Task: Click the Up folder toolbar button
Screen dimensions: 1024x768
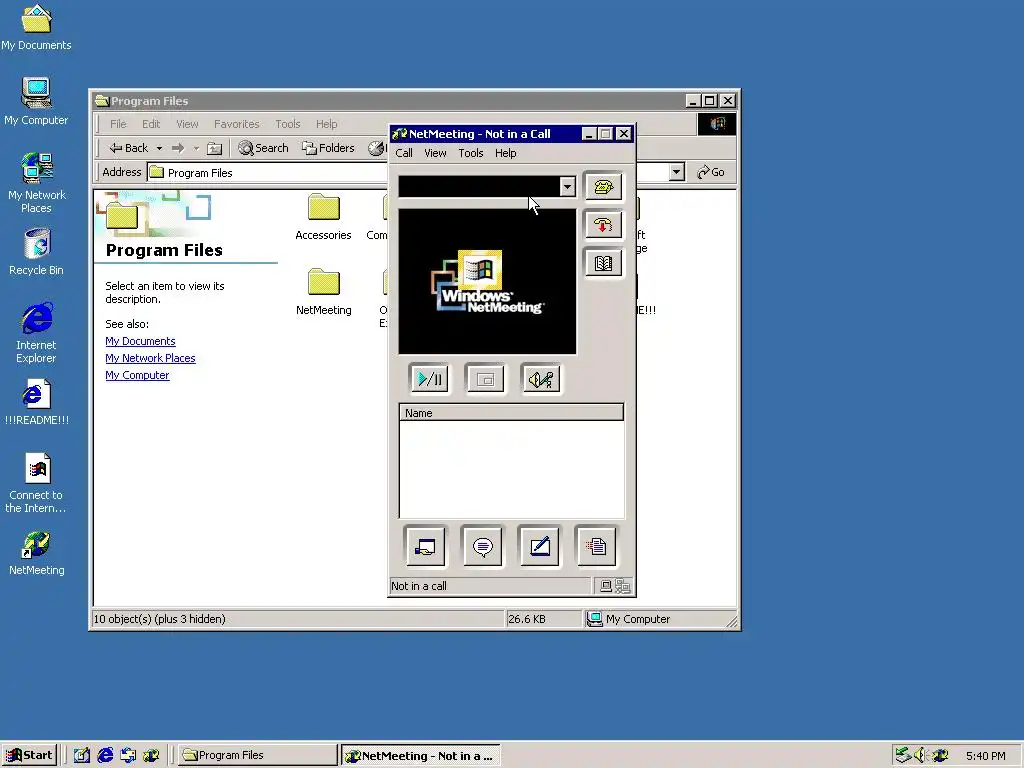Action: pyautogui.click(x=214, y=148)
